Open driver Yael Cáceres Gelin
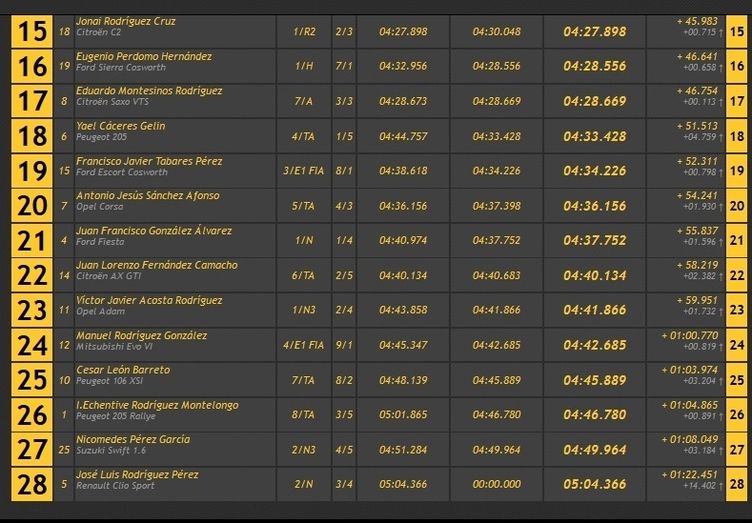 121,126
